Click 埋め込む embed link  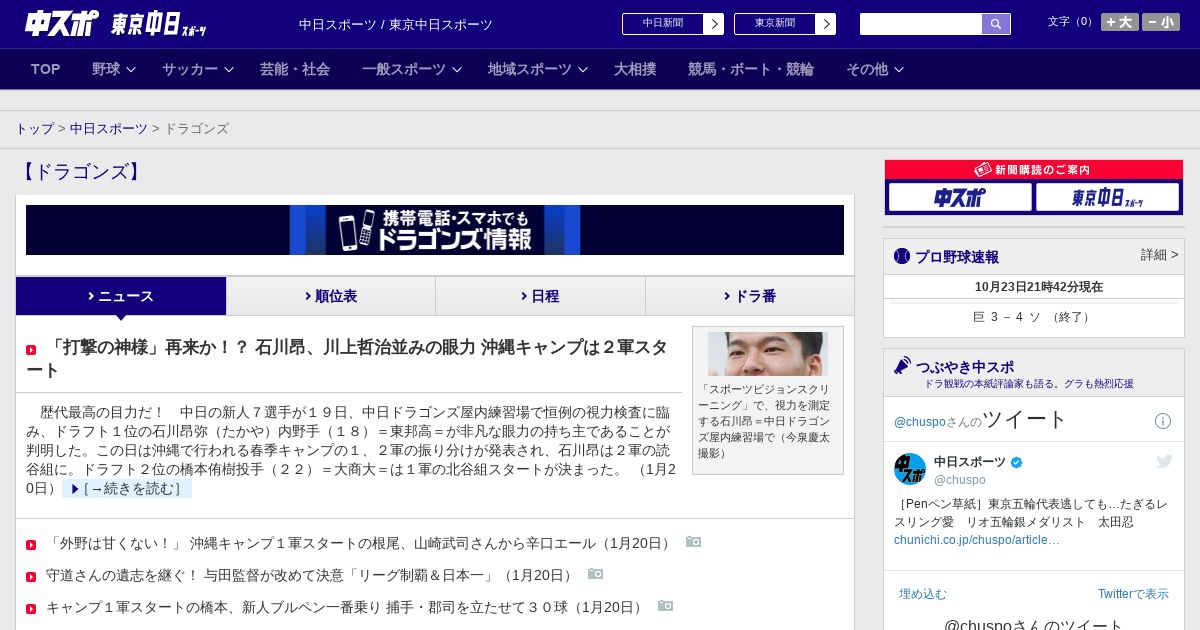[x=923, y=594]
